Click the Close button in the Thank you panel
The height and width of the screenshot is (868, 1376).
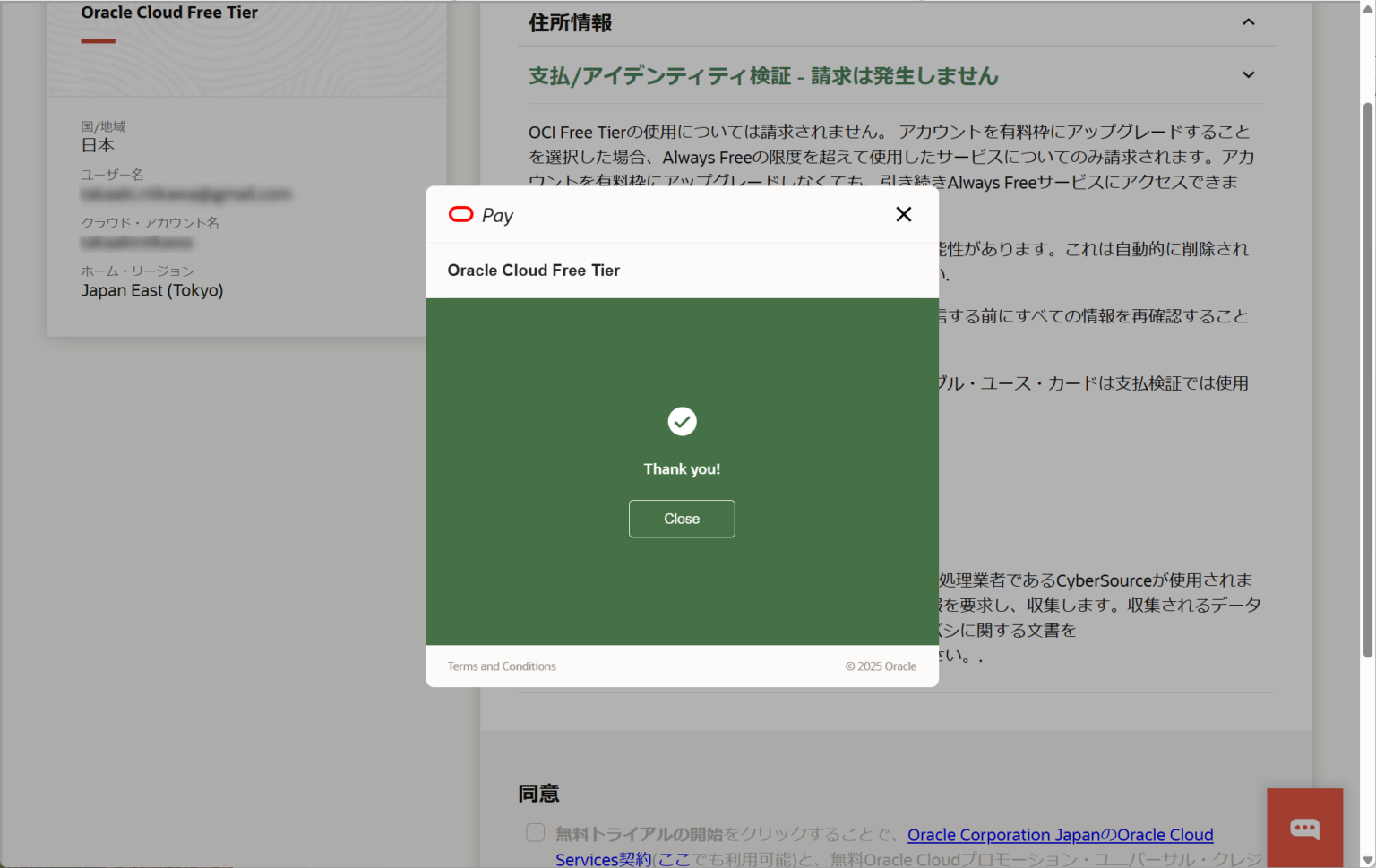coord(682,519)
